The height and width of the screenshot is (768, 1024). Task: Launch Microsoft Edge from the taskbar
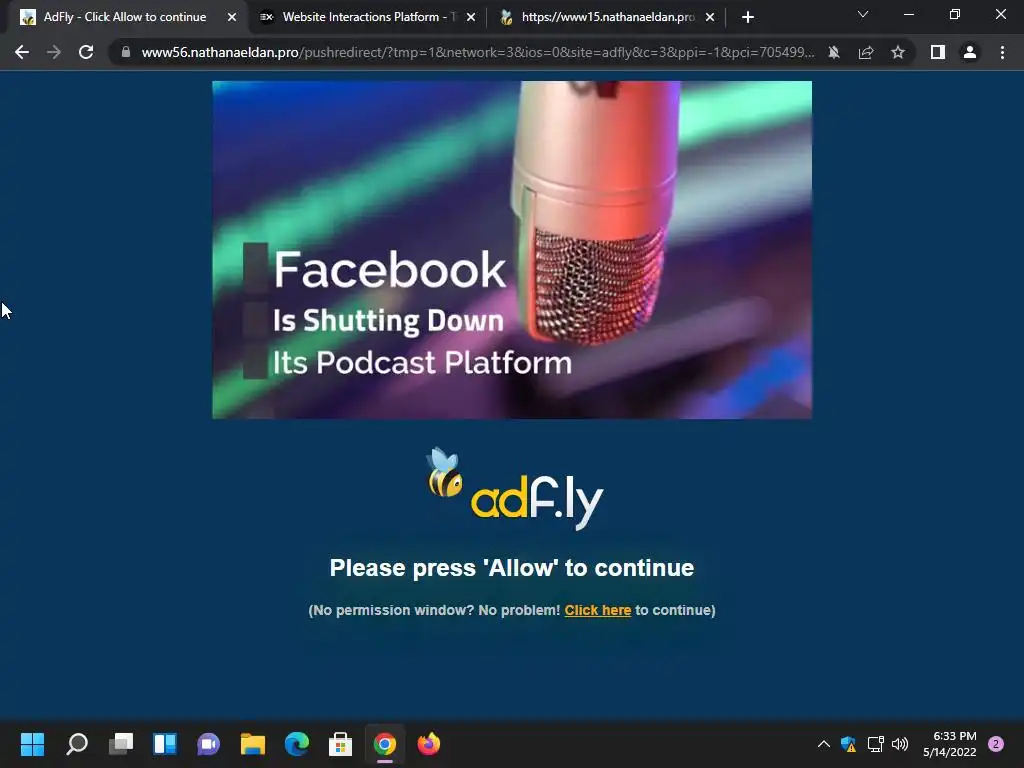click(296, 744)
